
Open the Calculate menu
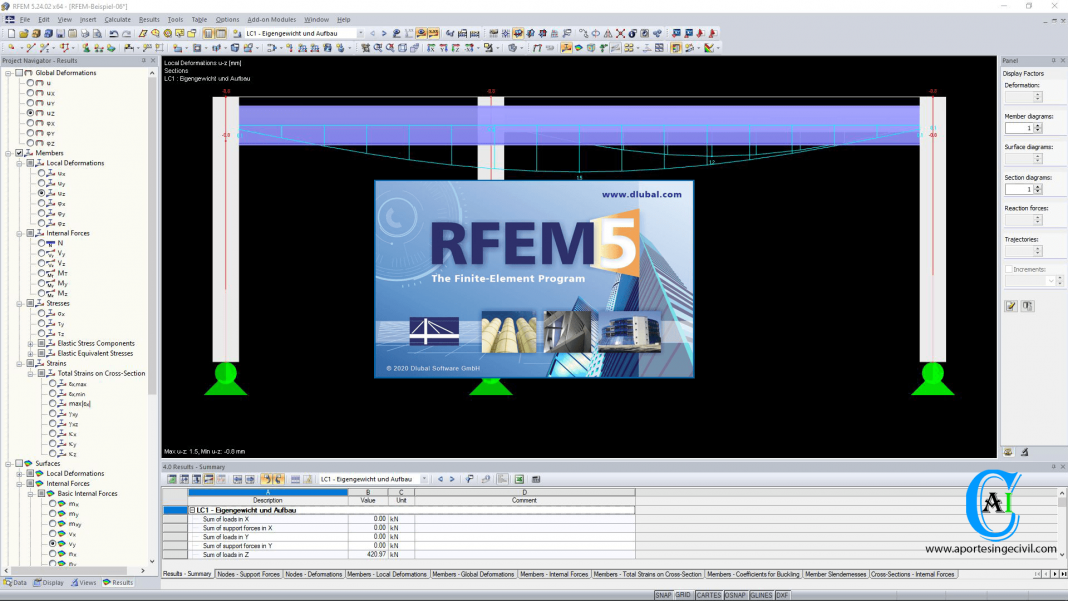pyautogui.click(x=117, y=19)
